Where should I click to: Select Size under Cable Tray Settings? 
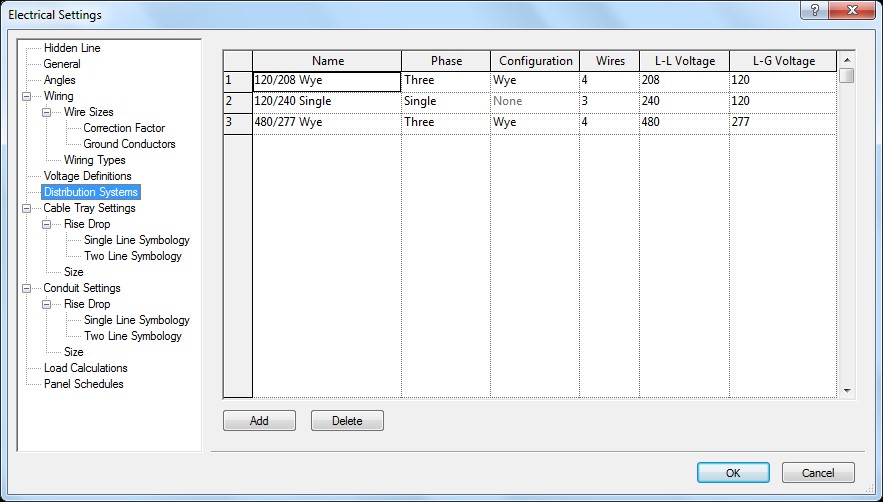click(x=73, y=272)
